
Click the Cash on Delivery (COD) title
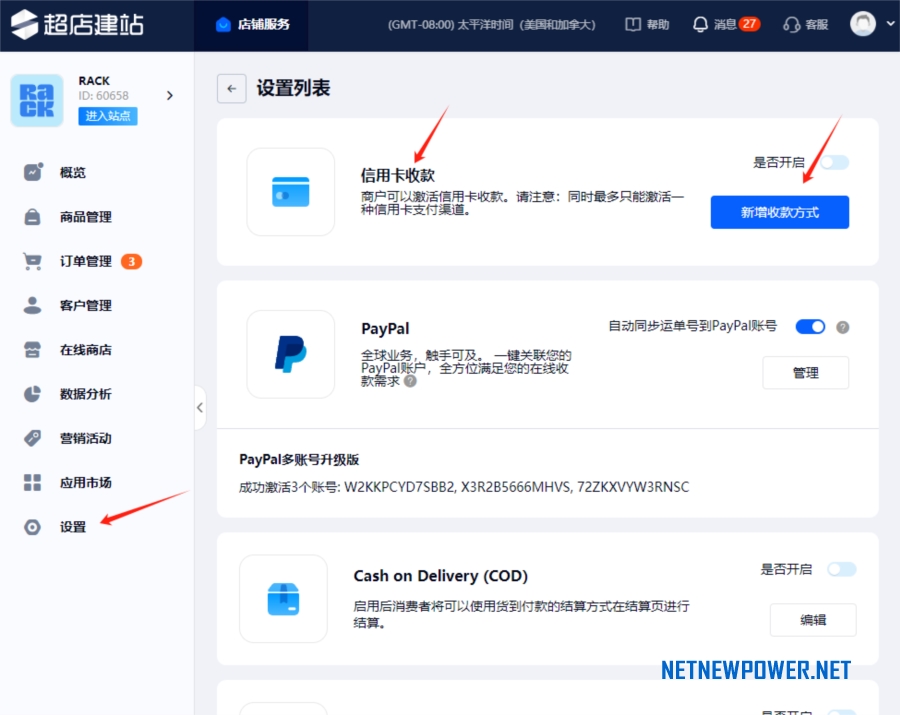point(441,576)
